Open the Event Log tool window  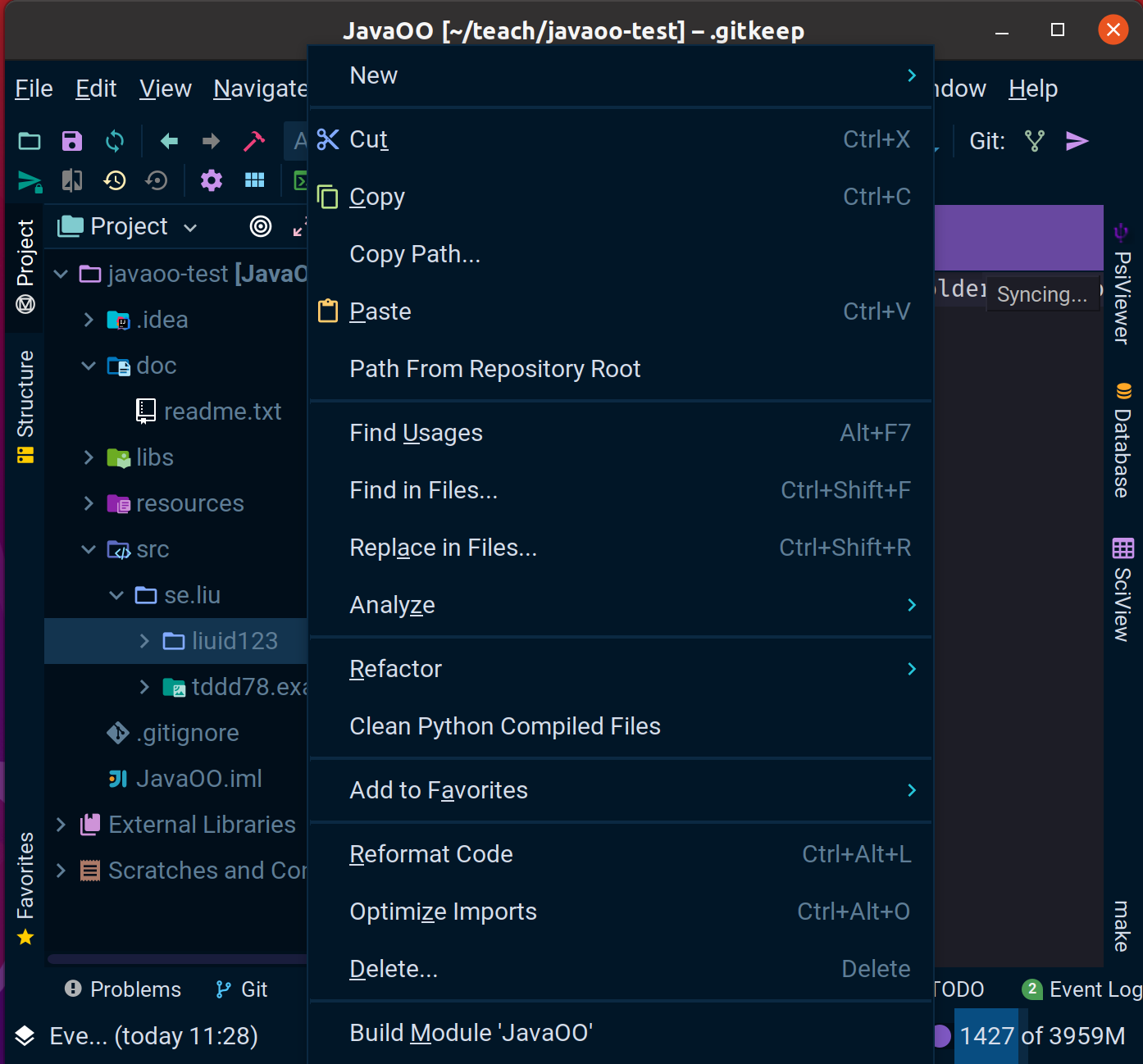click(x=1082, y=989)
